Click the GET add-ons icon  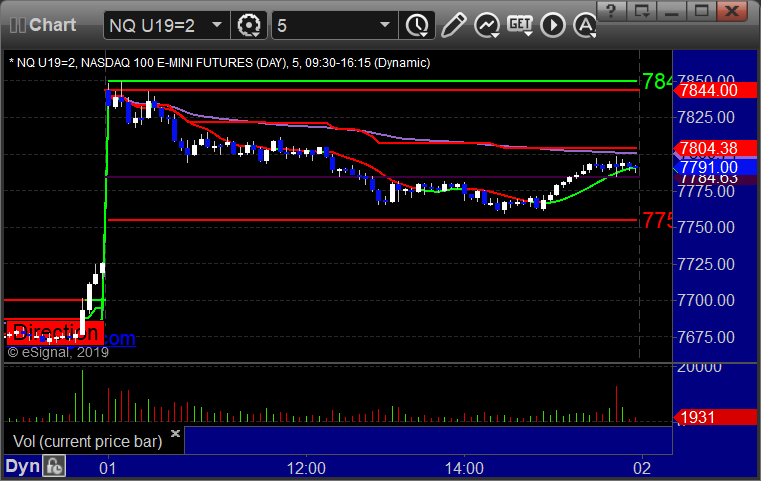pos(520,25)
